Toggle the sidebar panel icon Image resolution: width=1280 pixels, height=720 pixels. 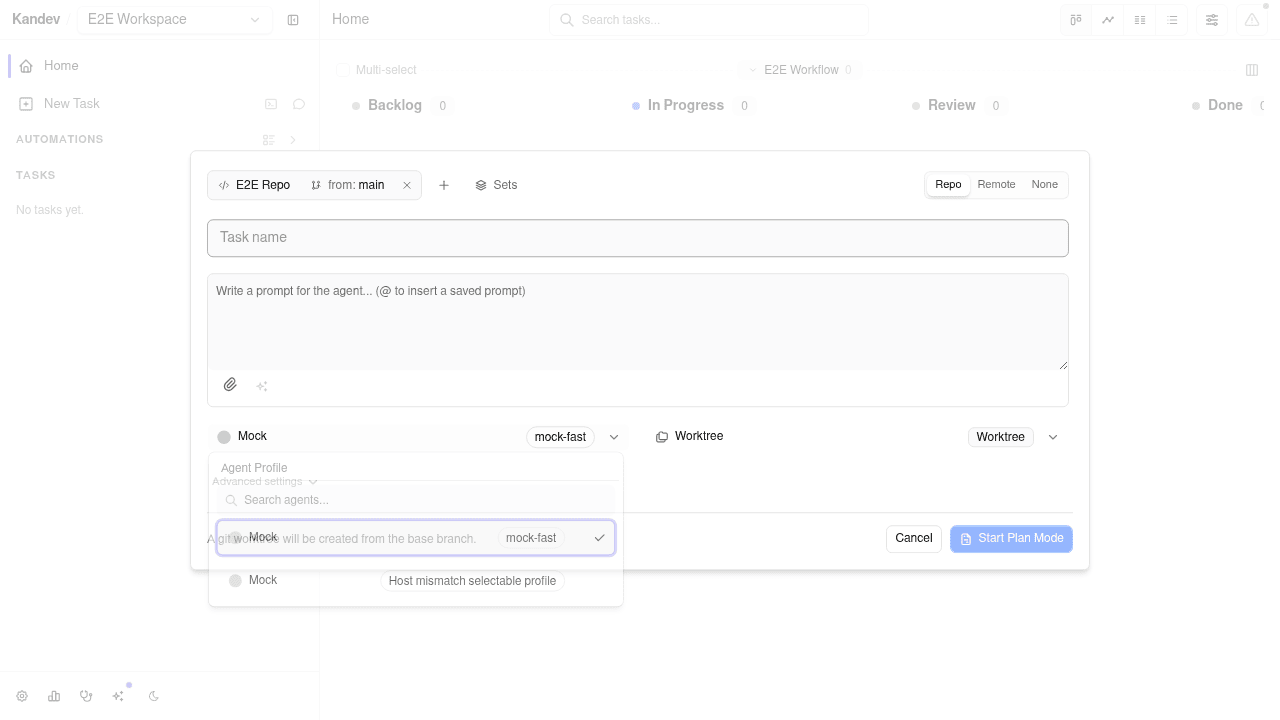click(293, 20)
